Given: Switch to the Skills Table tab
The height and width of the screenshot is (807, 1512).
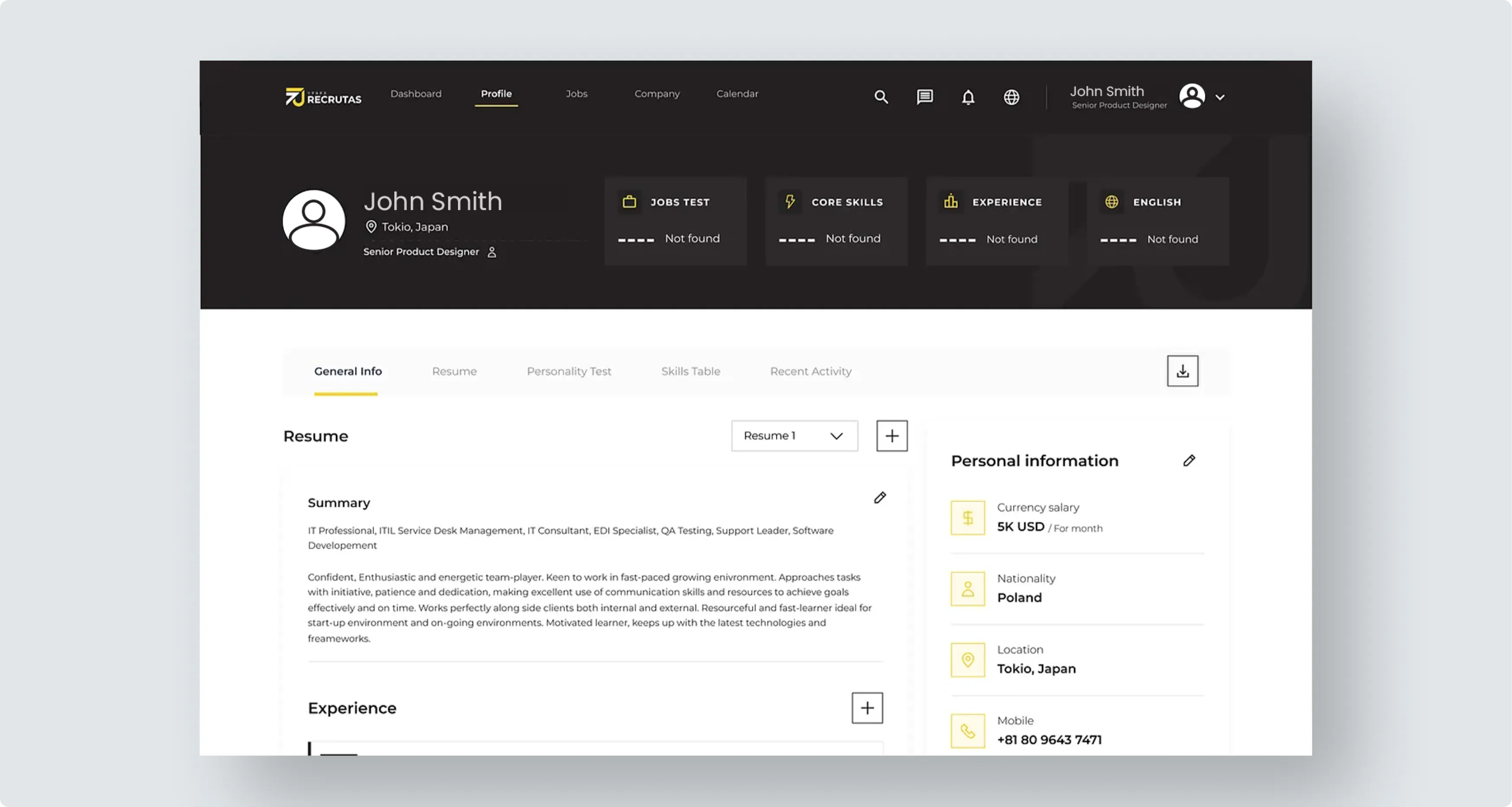Looking at the screenshot, I should click(x=690, y=372).
